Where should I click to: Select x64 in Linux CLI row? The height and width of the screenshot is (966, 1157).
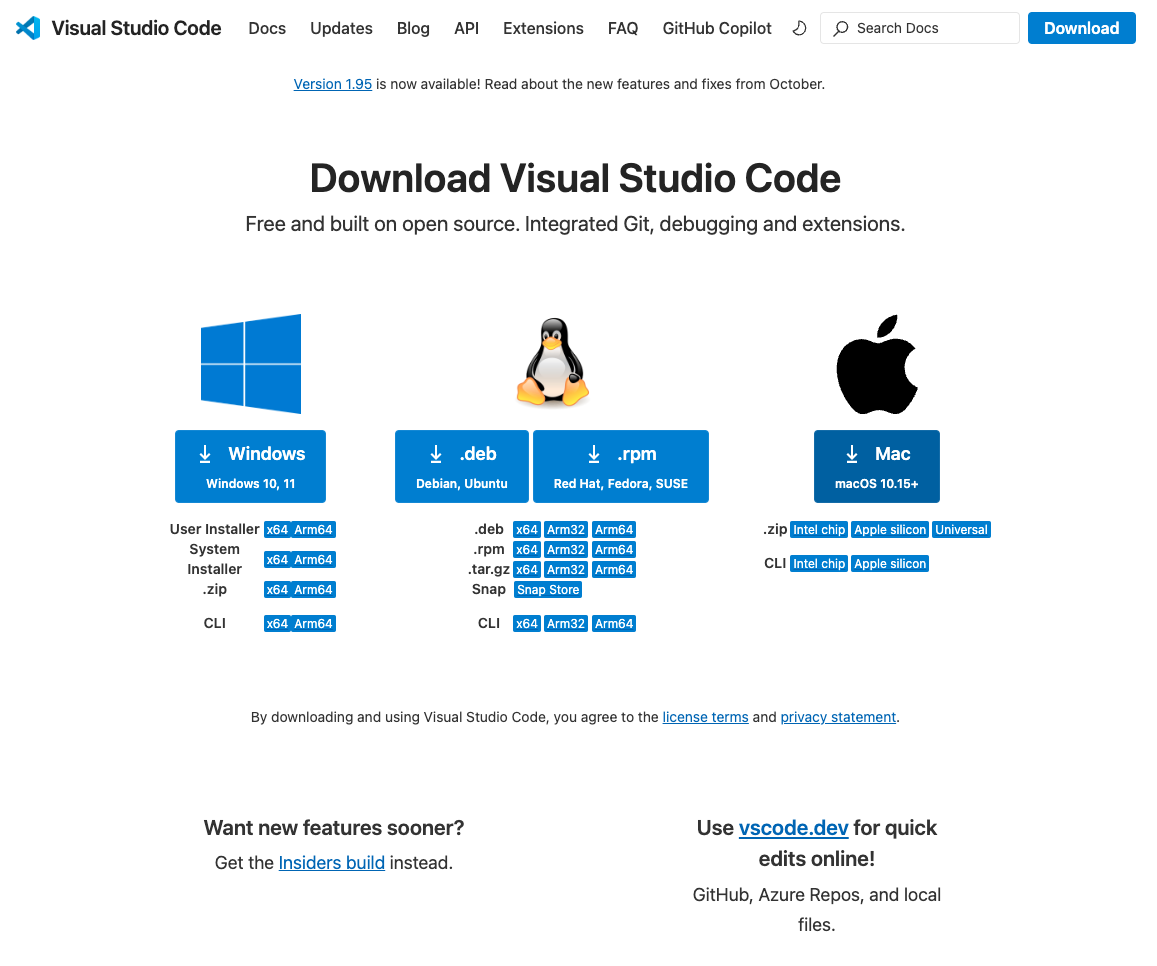[x=527, y=624]
